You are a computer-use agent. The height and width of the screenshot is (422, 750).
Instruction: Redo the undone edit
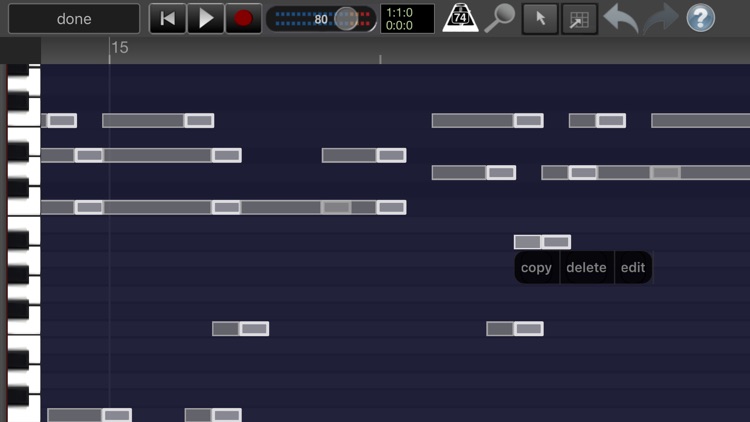click(661, 19)
